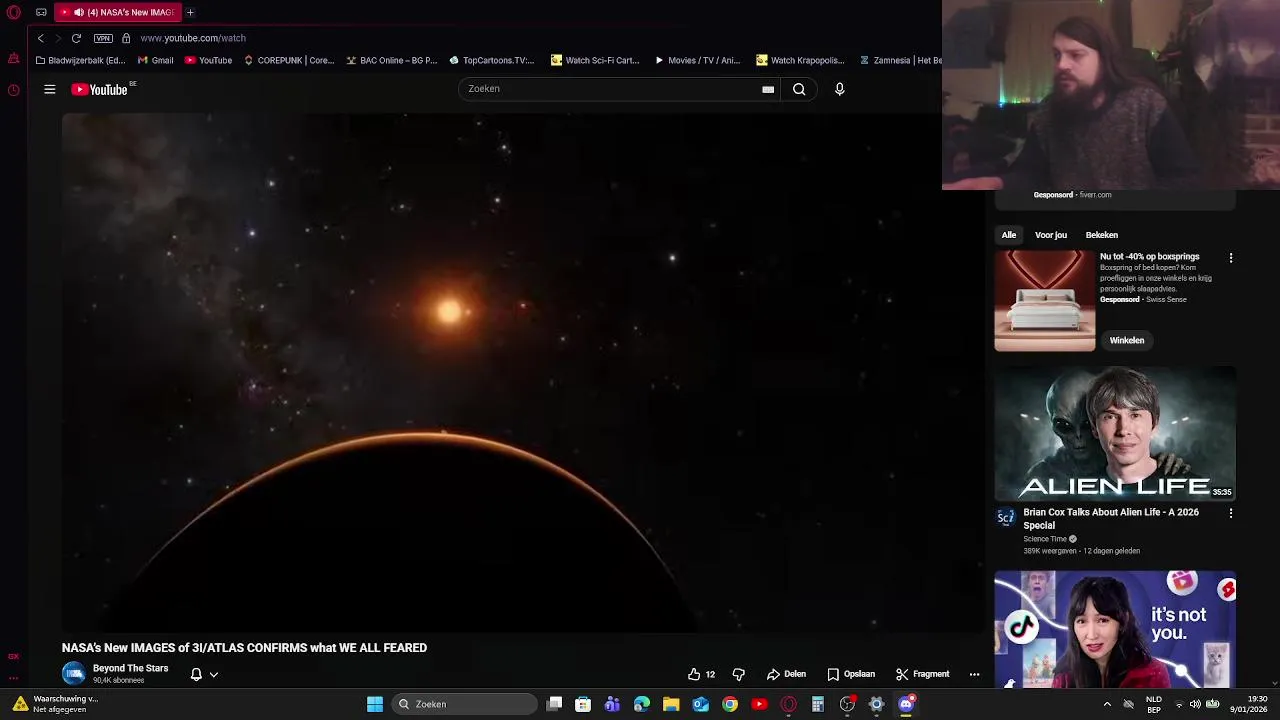Expand the YouTube hamburger guide menu
This screenshot has width=1280, height=720.
[49, 89]
